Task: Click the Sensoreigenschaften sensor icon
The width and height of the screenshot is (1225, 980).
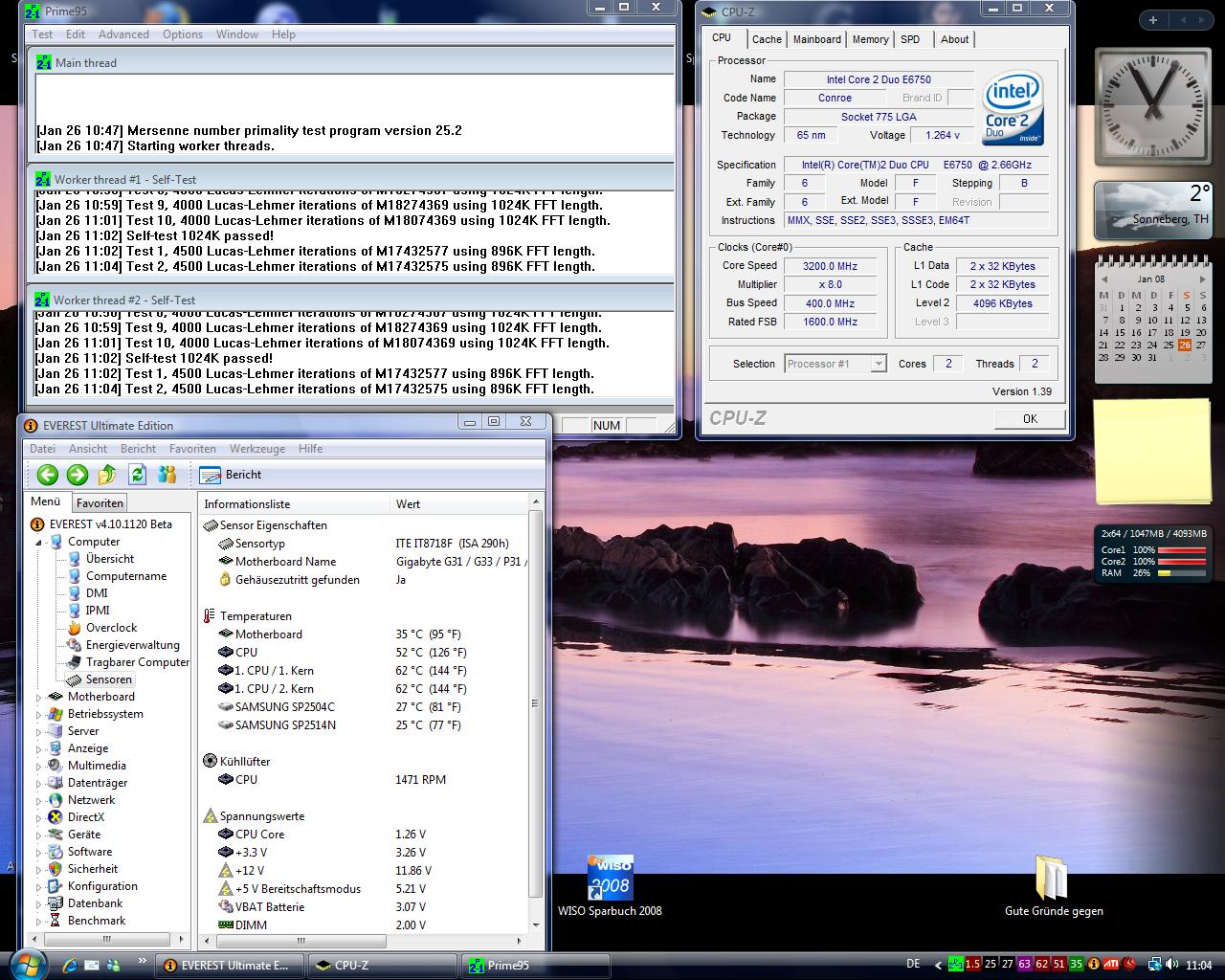Action: point(211,525)
